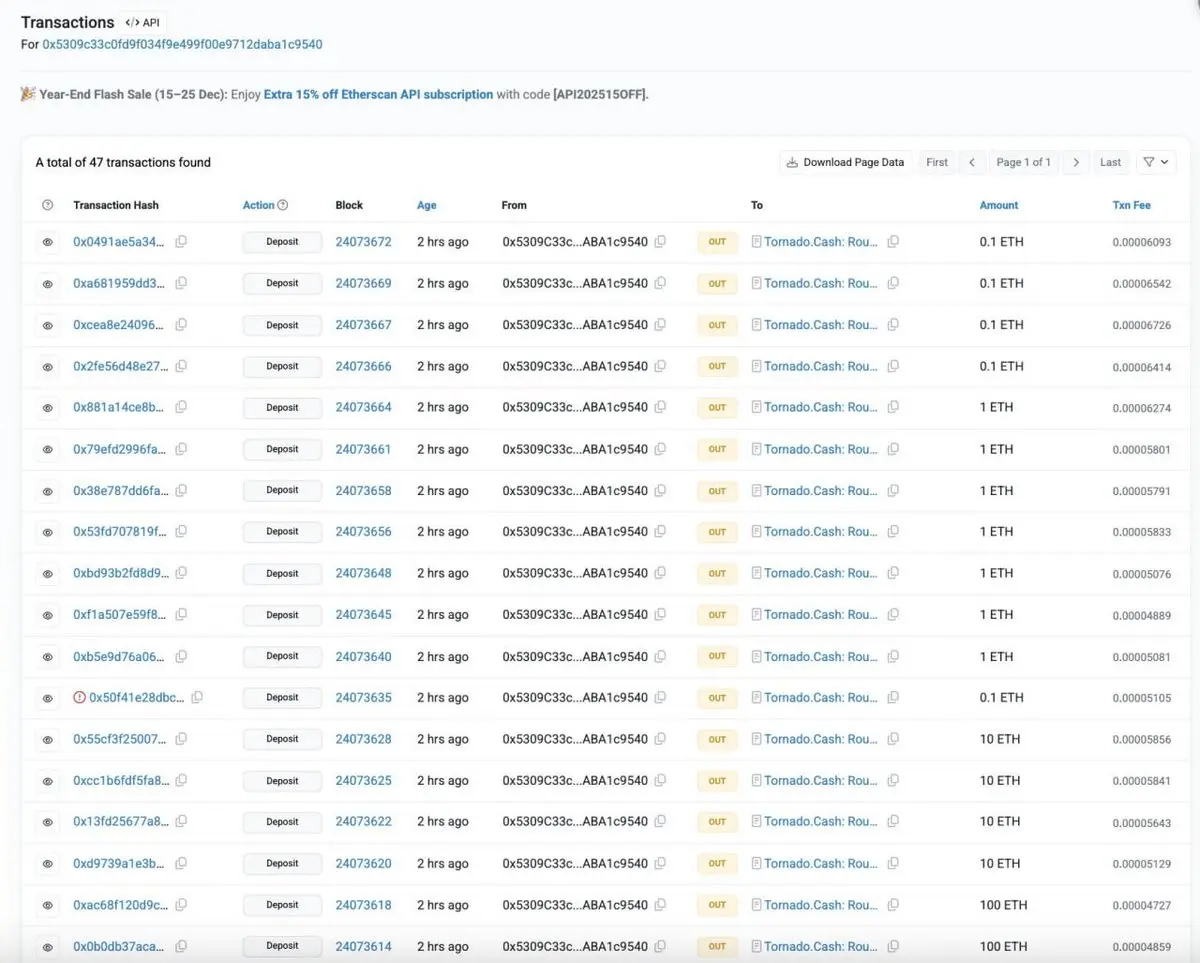The width and height of the screenshot is (1200, 963).
Task: Click the Amount column header
Action: pos(999,205)
